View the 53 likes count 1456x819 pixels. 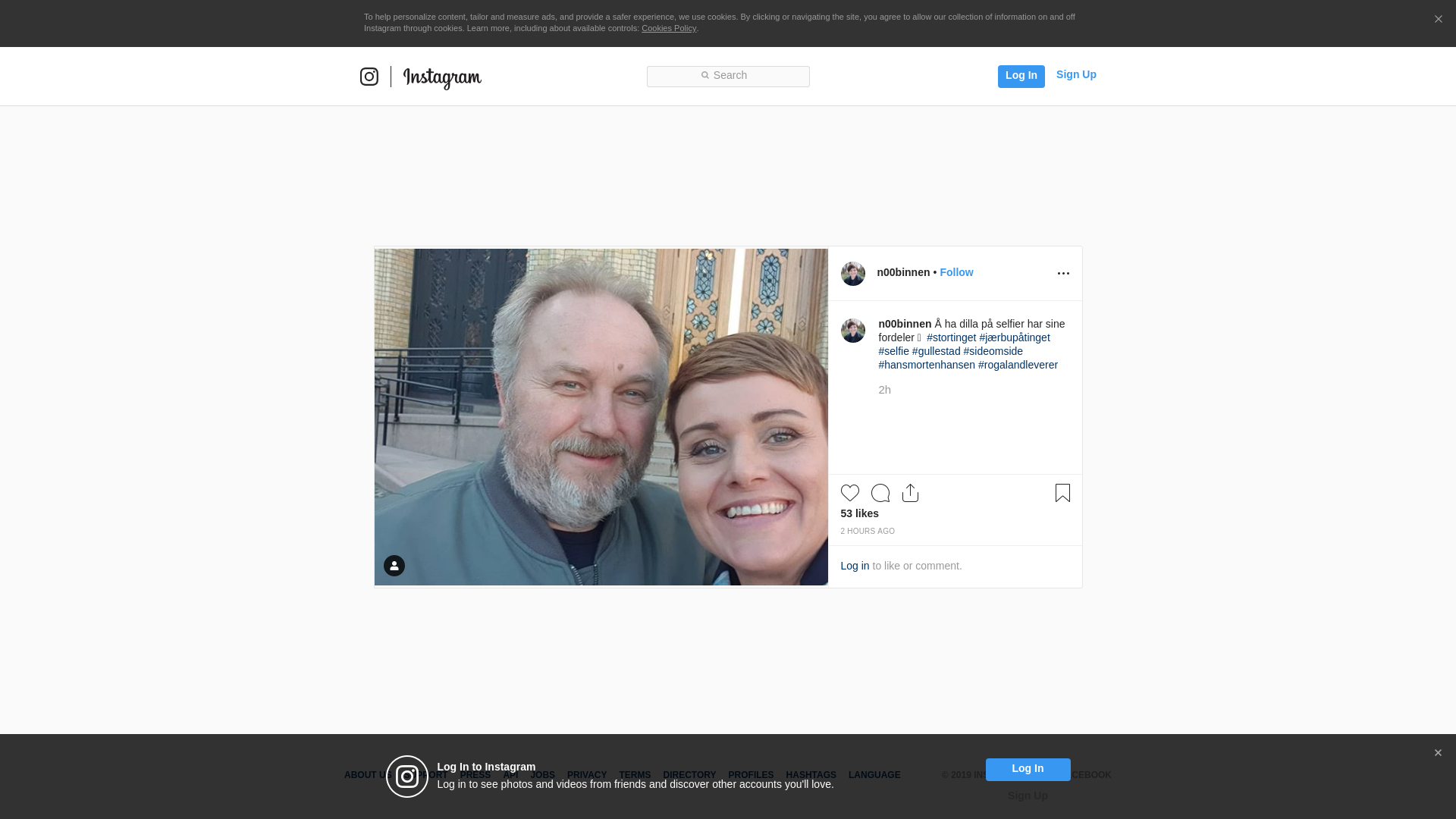860,513
